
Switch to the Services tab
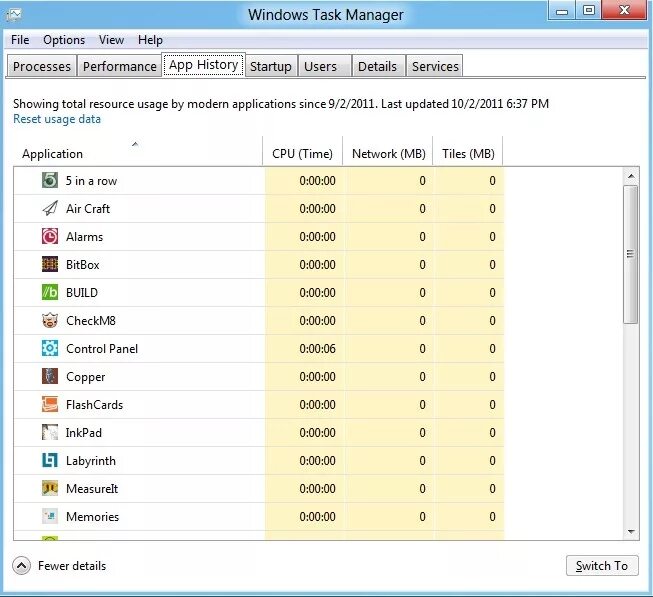click(435, 66)
